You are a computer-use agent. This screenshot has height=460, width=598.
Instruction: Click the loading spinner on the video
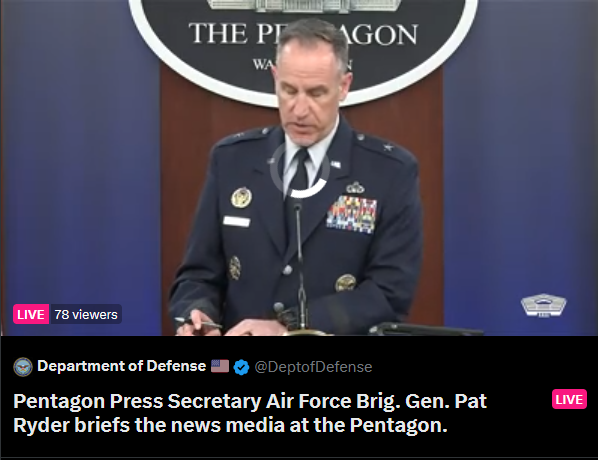pos(299,170)
